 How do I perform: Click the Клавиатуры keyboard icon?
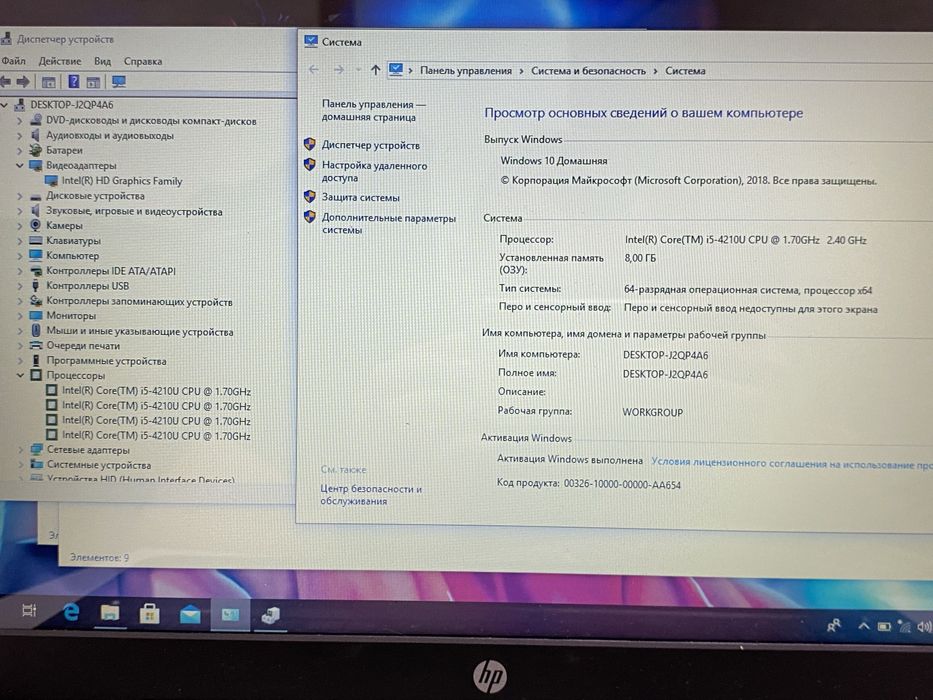pos(36,240)
